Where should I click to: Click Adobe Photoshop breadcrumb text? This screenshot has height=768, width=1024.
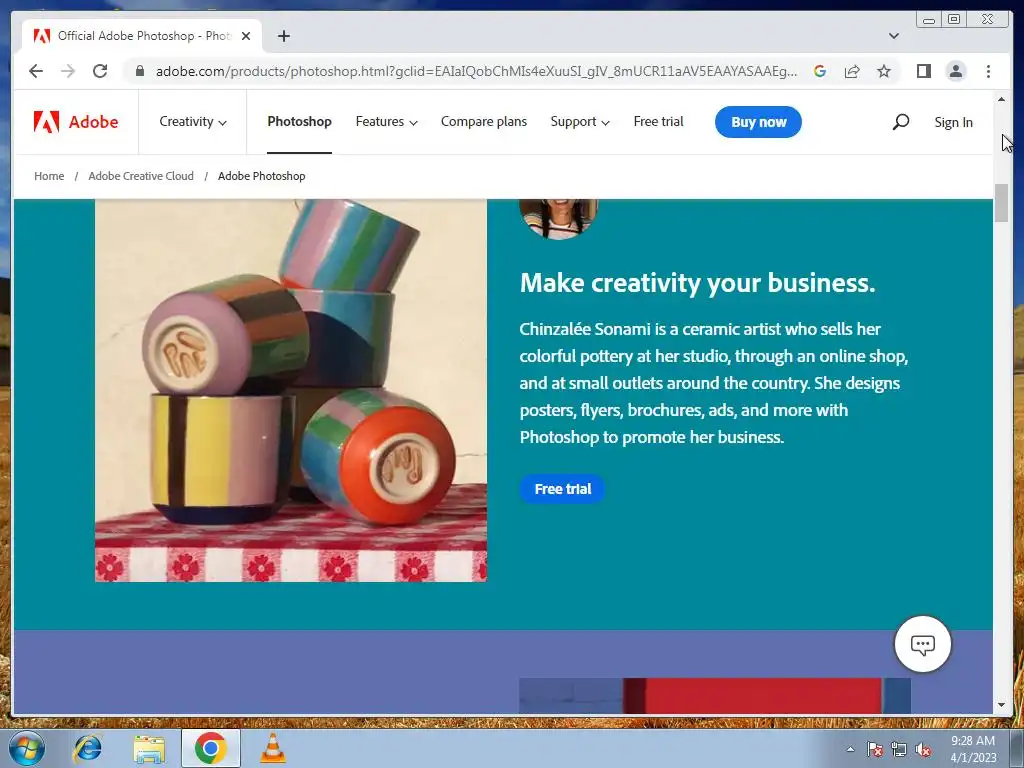click(261, 176)
